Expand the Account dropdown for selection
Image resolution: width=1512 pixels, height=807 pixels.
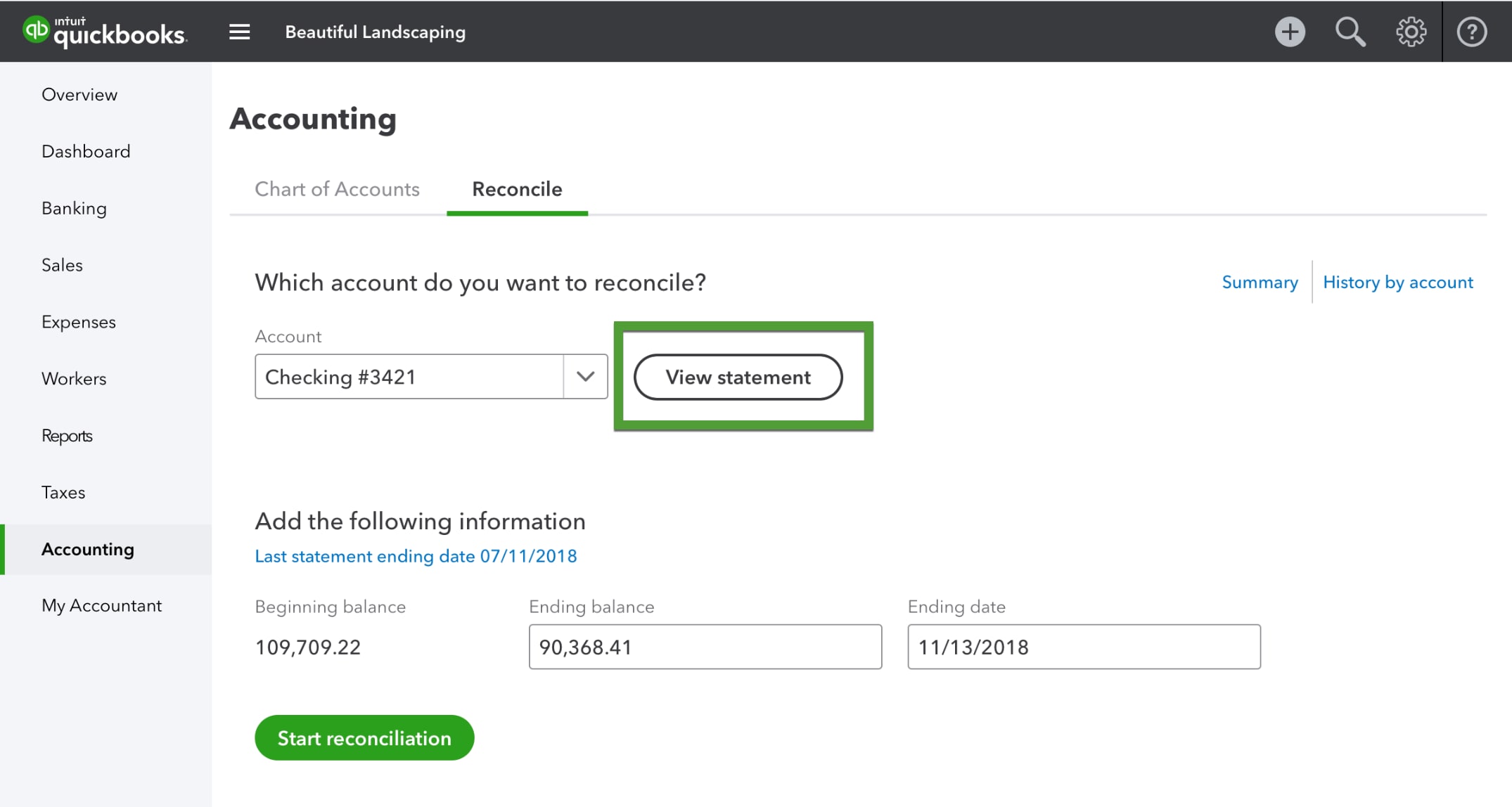pos(585,377)
